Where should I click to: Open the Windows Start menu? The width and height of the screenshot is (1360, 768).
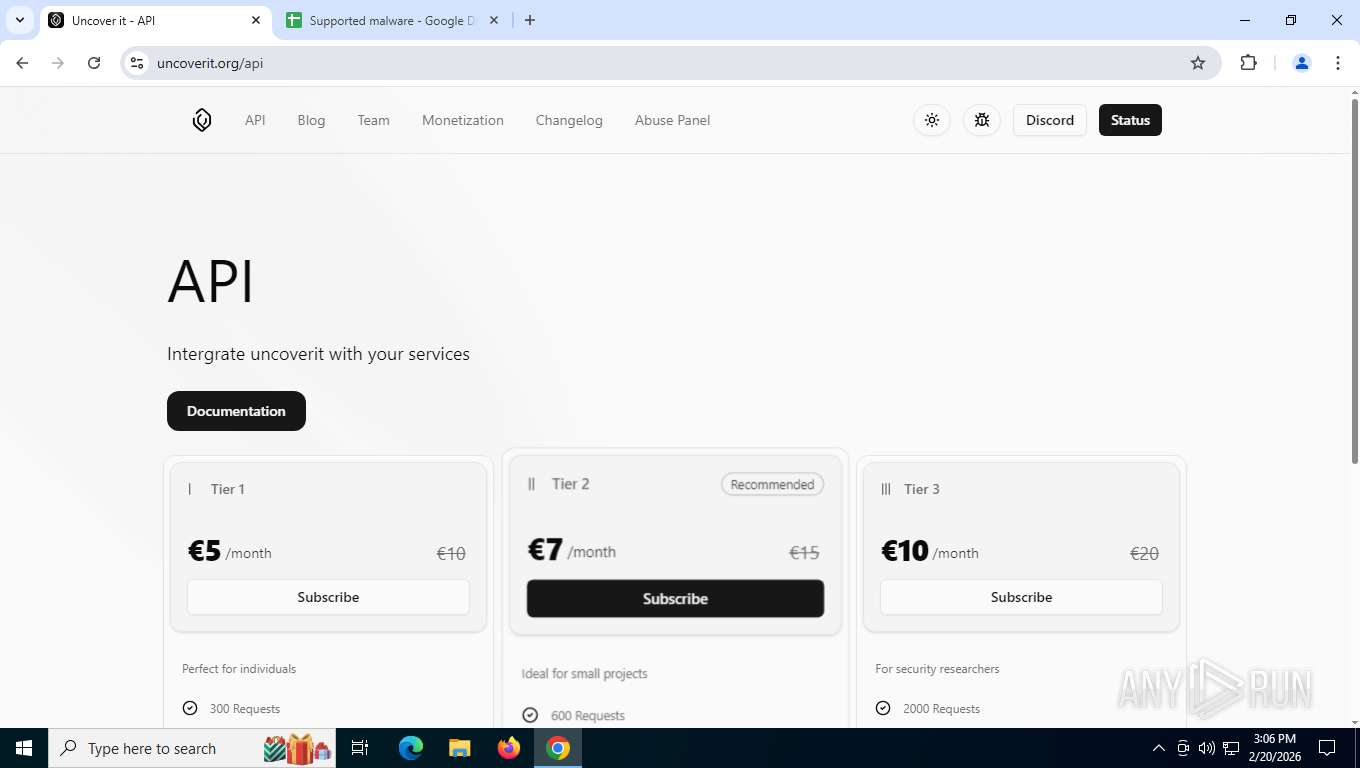click(x=23, y=748)
